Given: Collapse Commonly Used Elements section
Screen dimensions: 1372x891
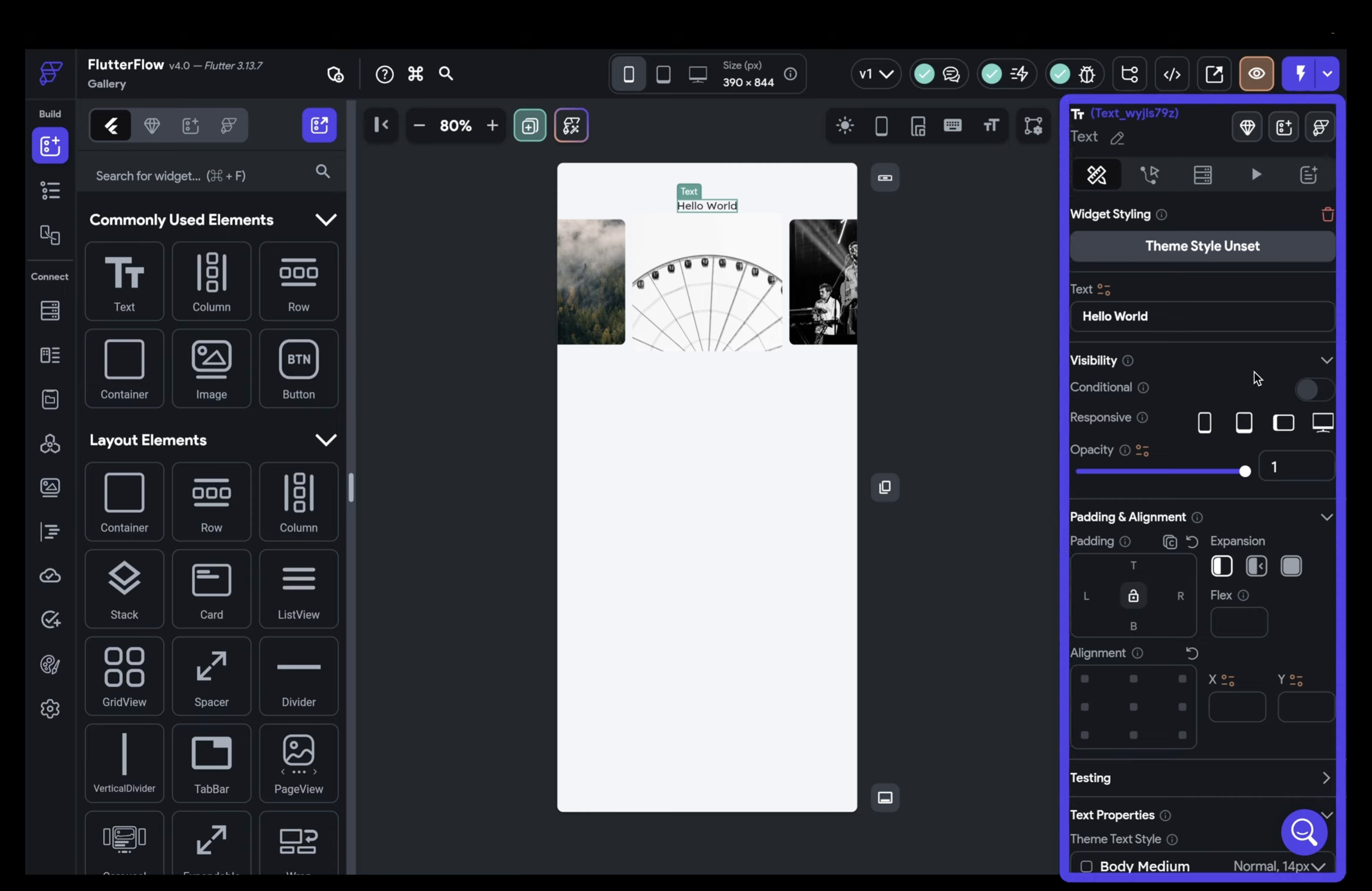Looking at the screenshot, I should click(x=326, y=220).
